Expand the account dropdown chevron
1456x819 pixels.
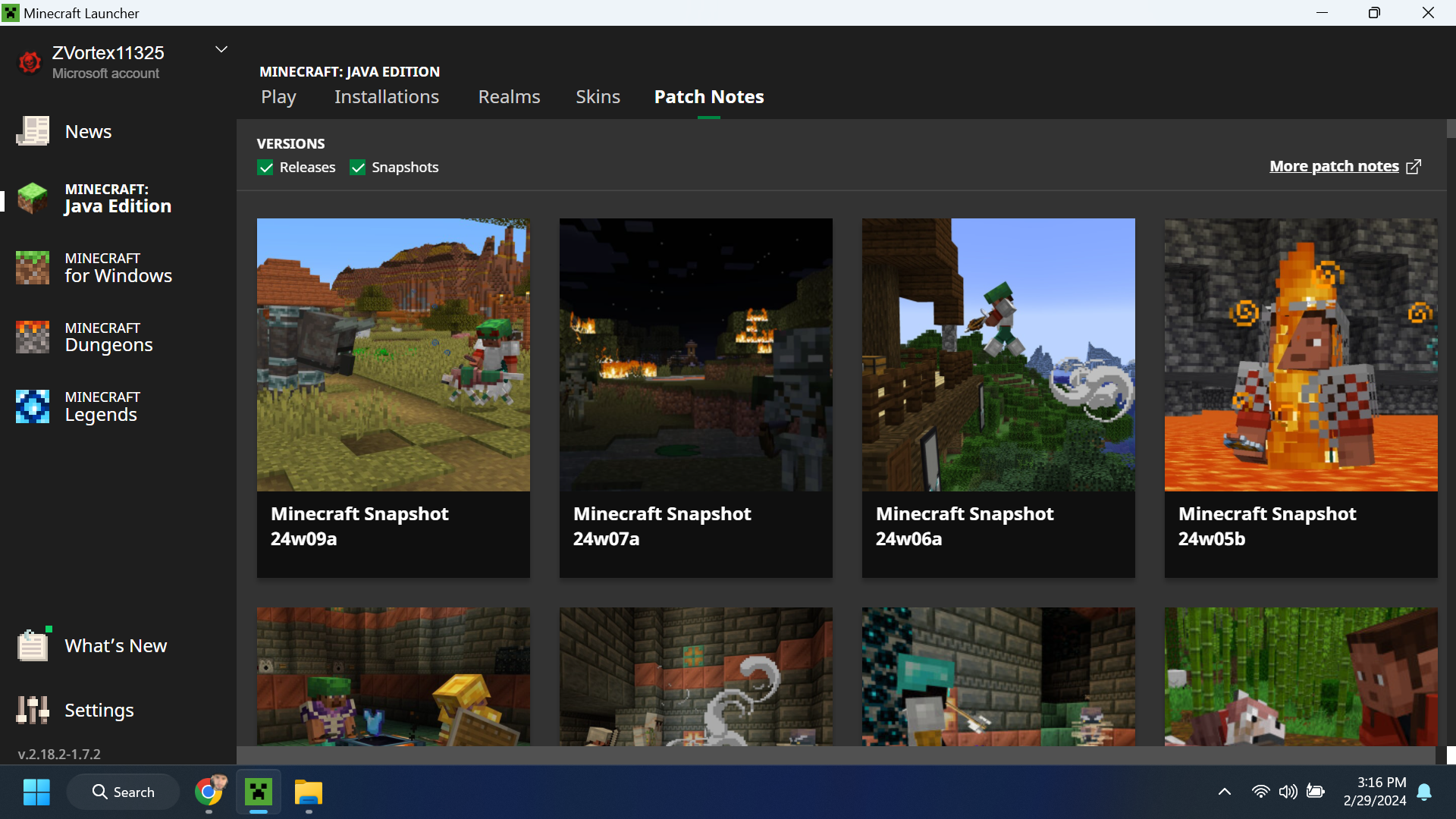pos(221,50)
